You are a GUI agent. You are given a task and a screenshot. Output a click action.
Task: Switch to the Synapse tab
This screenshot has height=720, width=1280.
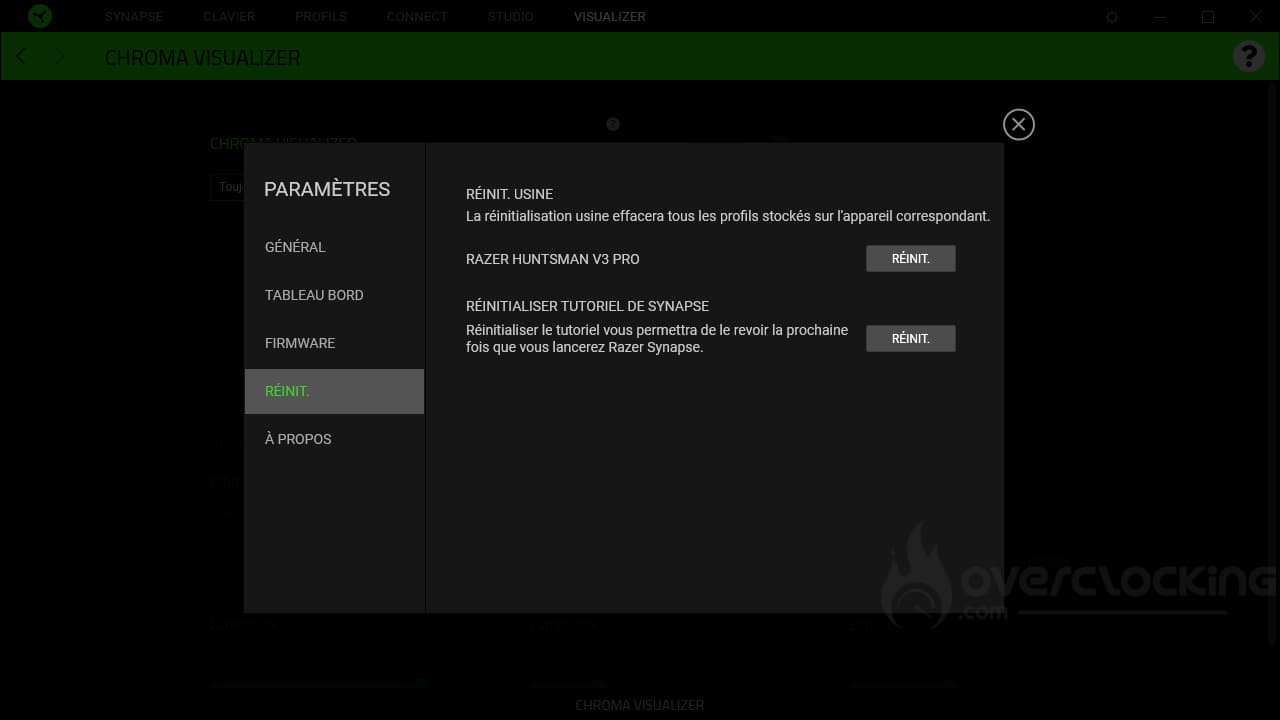click(133, 17)
